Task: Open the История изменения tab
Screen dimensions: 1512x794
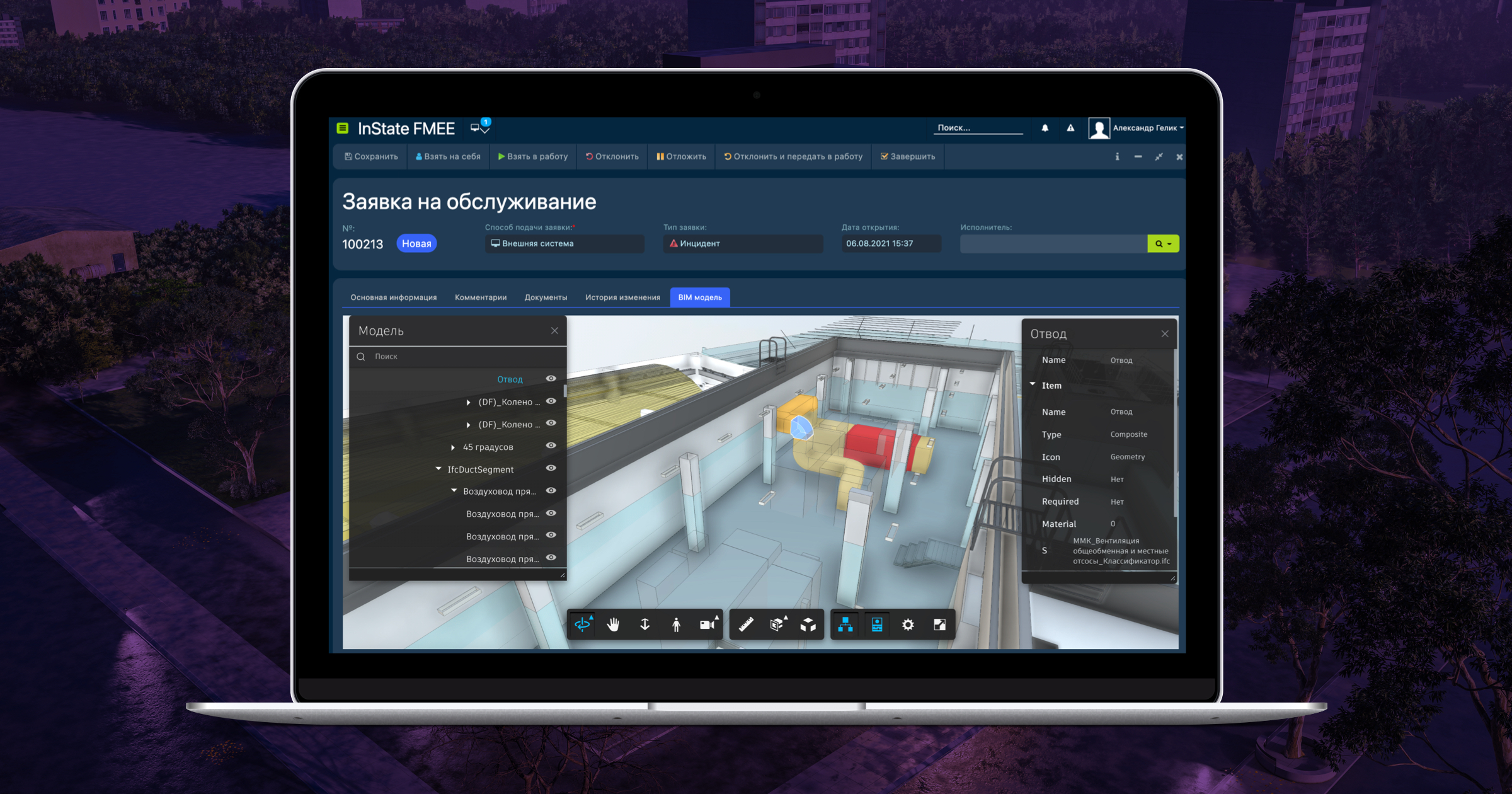Action: (622, 297)
